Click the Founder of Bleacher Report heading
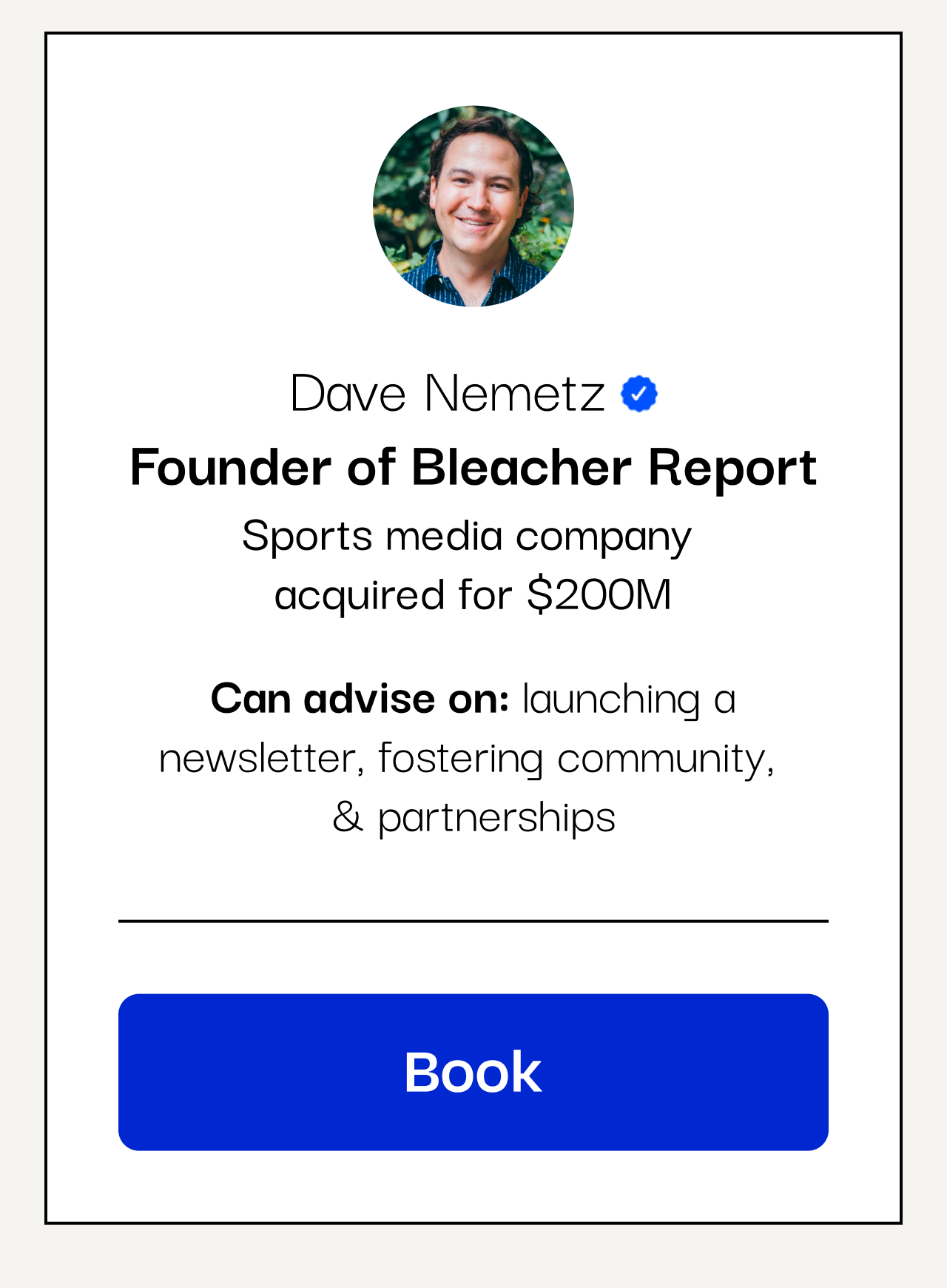 (473, 467)
